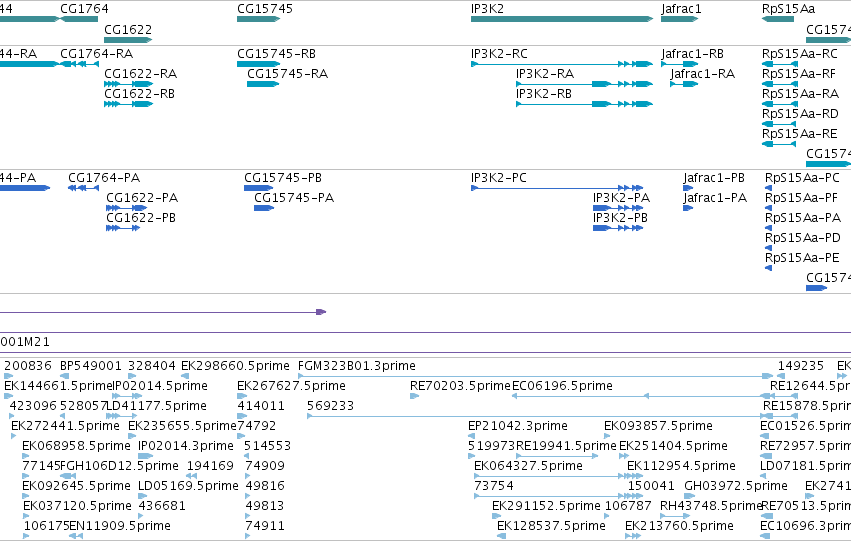Click the RH43748.5prime EST
The width and height of the screenshot is (851, 541).
[675, 517]
